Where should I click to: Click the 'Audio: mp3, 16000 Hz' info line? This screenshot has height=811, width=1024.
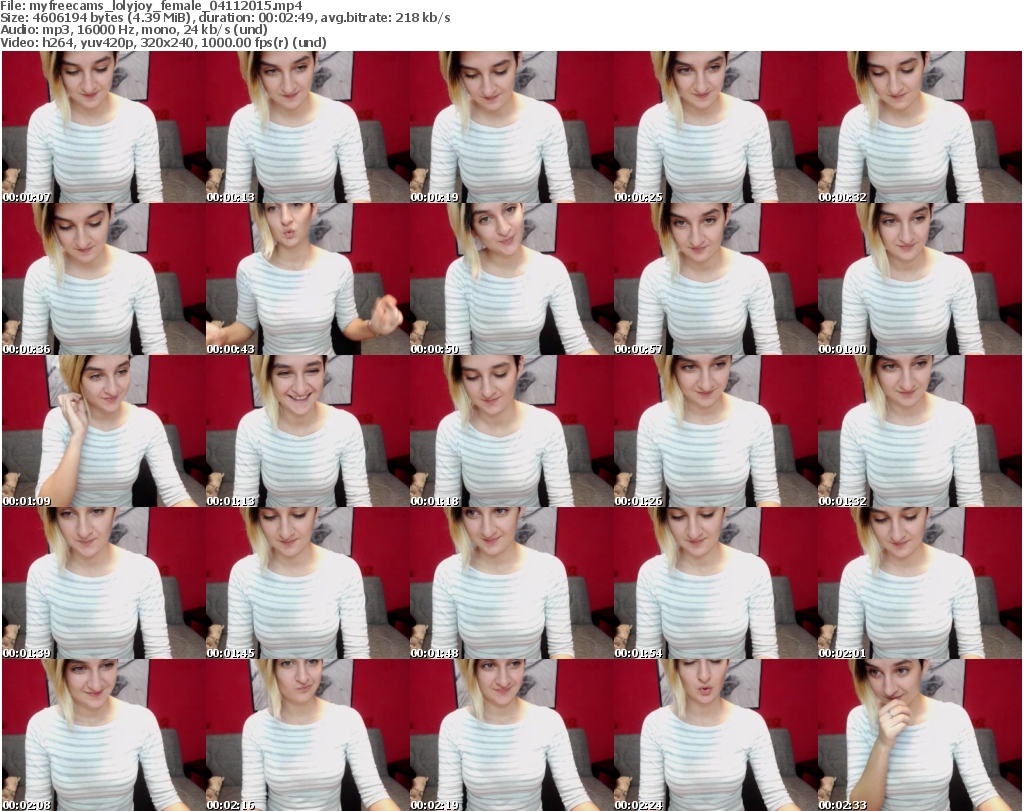coord(134,30)
